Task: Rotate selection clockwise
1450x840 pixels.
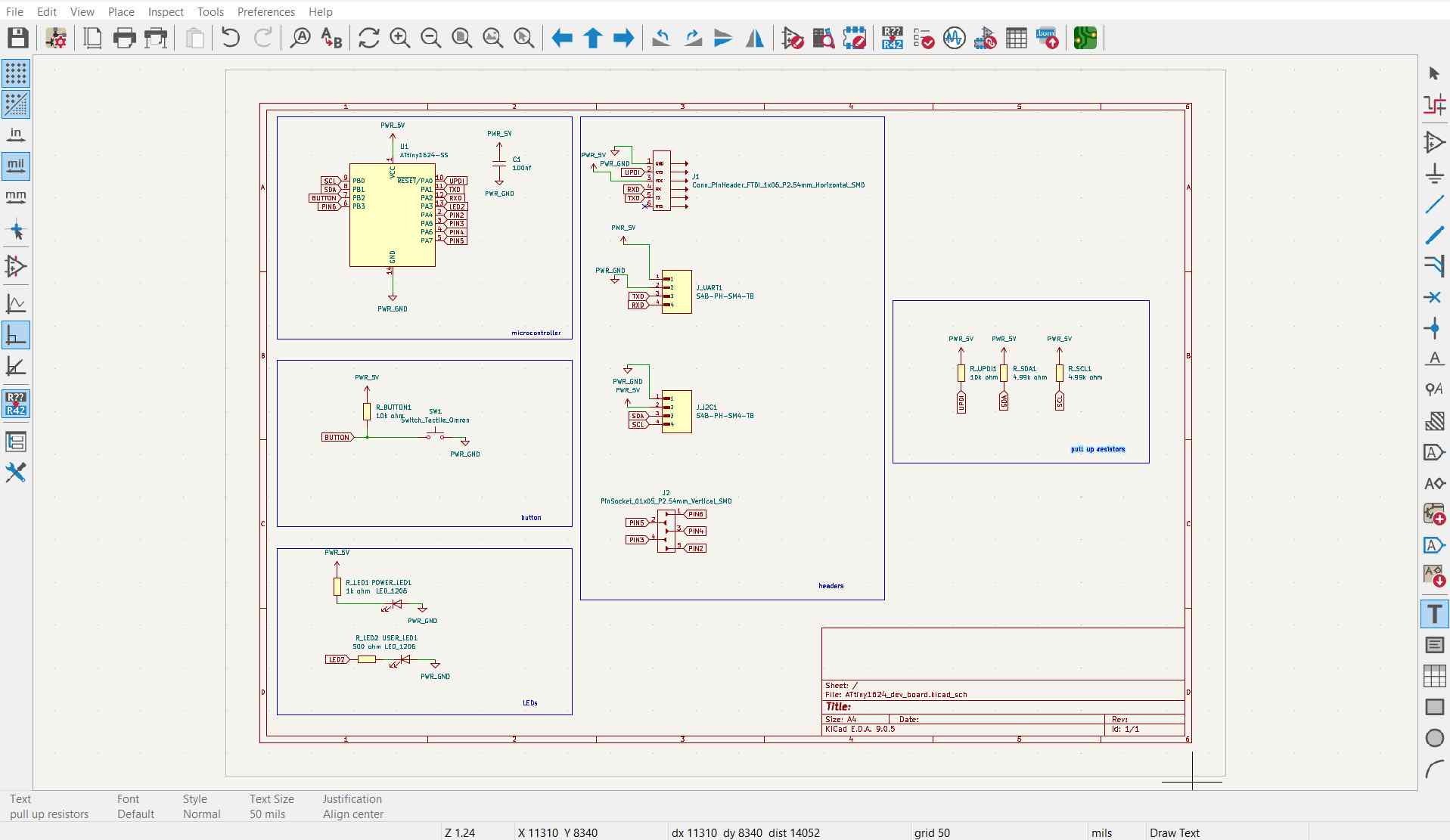Action: [x=693, y=38]
